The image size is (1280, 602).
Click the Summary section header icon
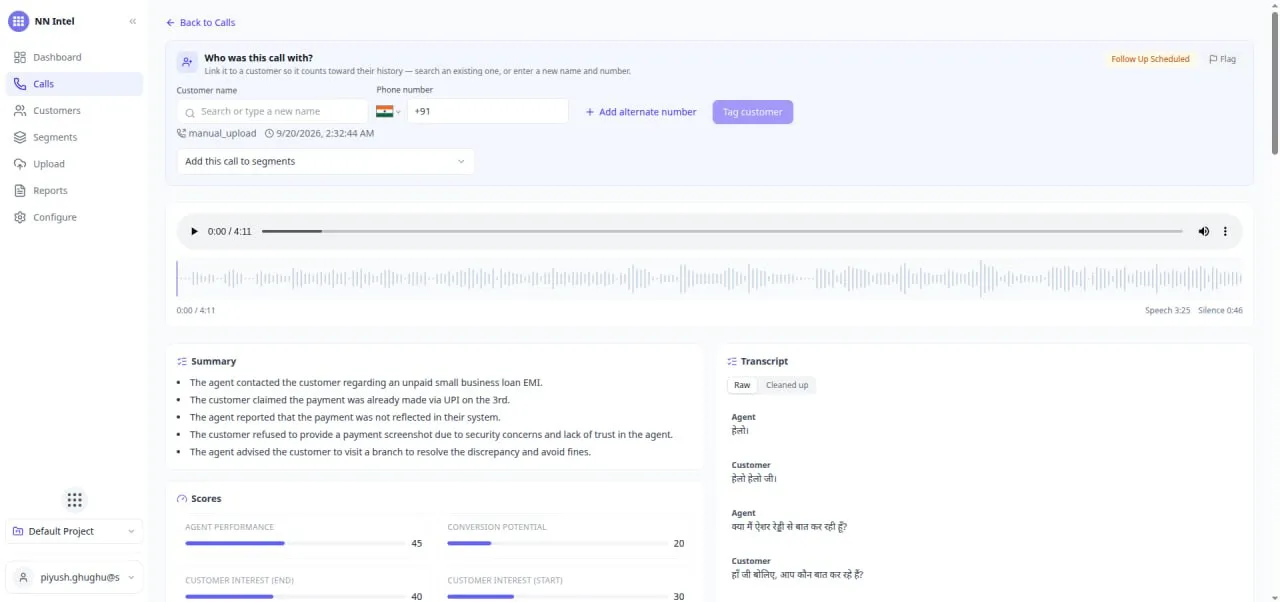182,361
